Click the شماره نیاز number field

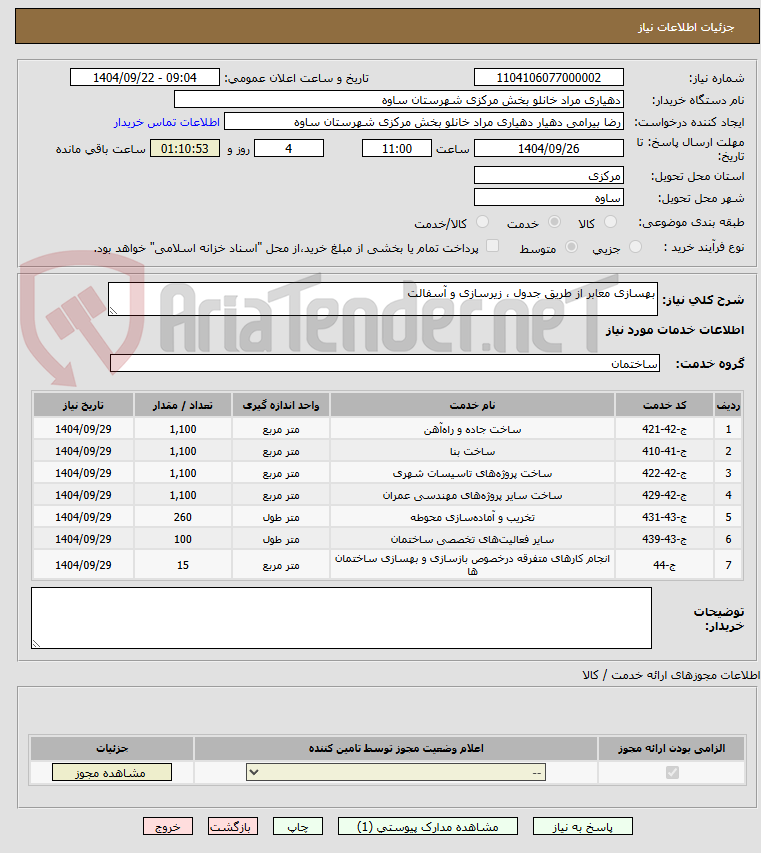(549, 77)
